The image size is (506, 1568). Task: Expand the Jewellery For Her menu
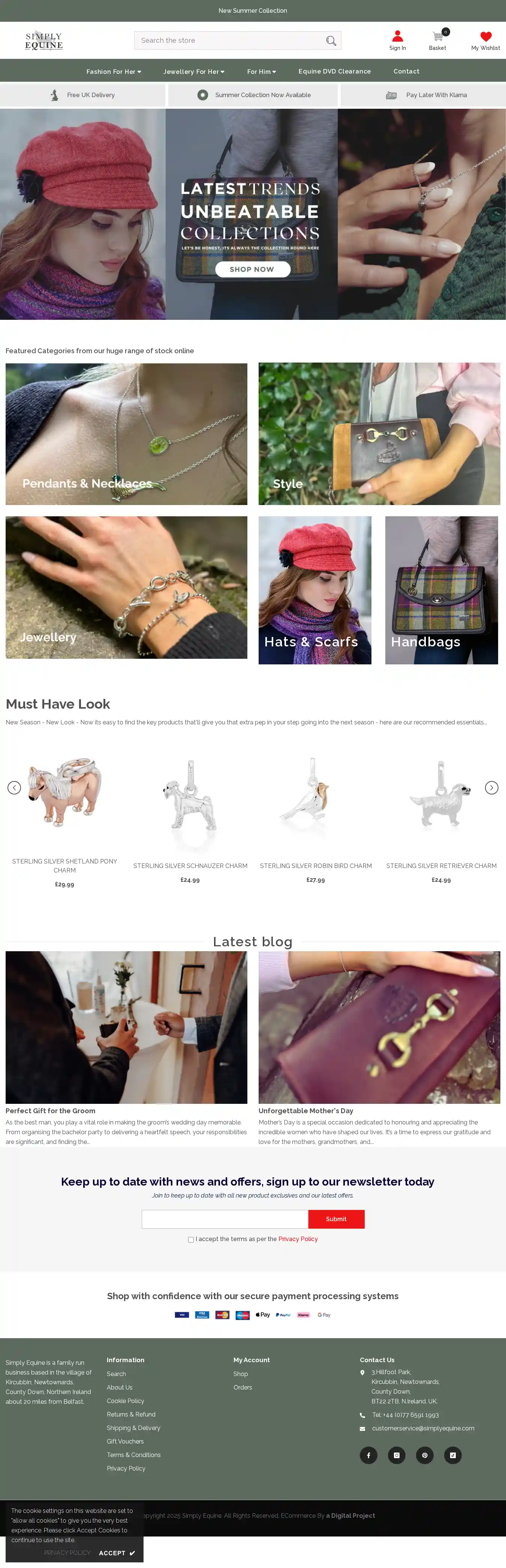[x=194, y=71]
